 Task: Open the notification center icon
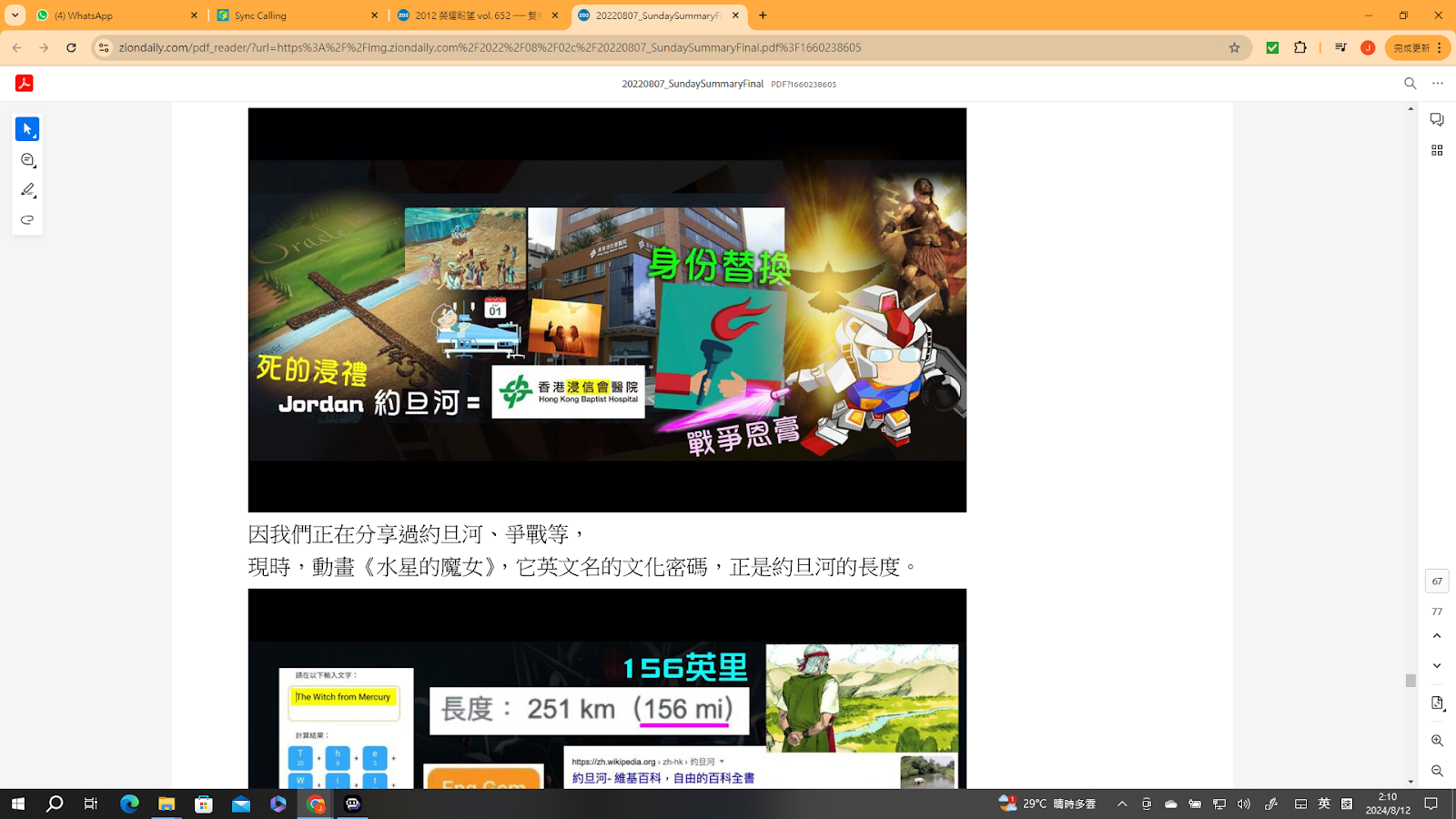pos(1431,804)
